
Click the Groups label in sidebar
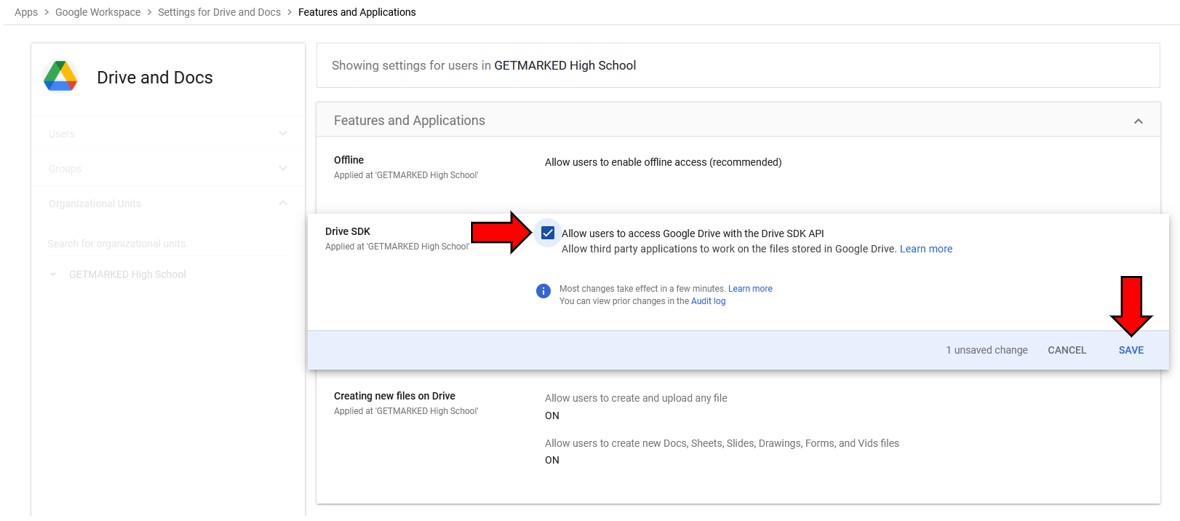(x=65, y=169)
